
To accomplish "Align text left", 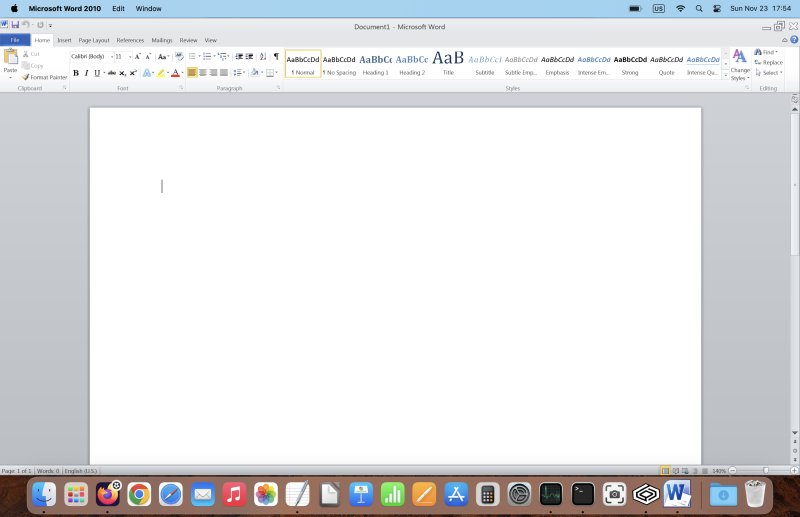I will pyautogui.click(x=192, y=73).
